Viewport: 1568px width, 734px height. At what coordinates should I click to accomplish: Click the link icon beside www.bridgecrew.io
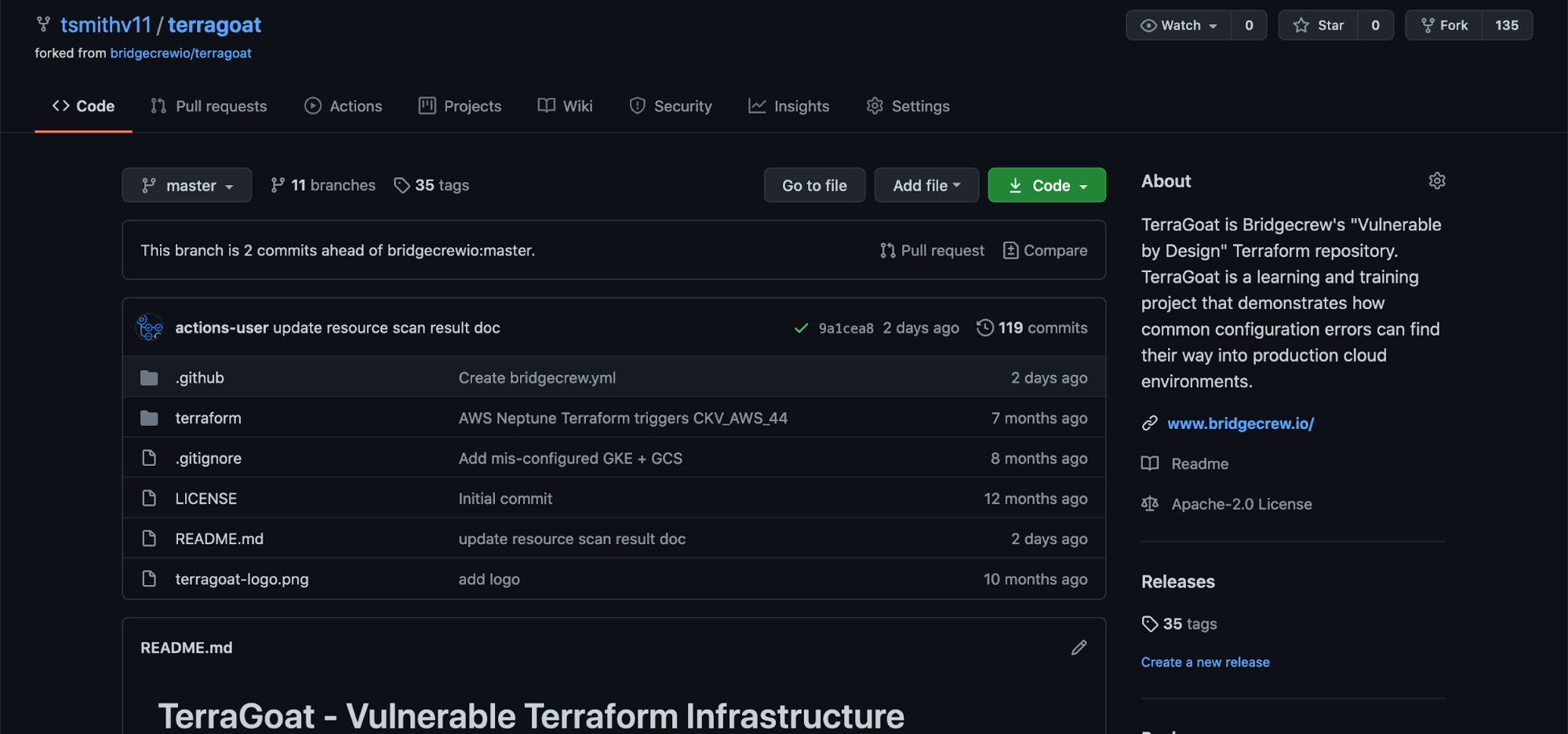tap(1150, 423)
